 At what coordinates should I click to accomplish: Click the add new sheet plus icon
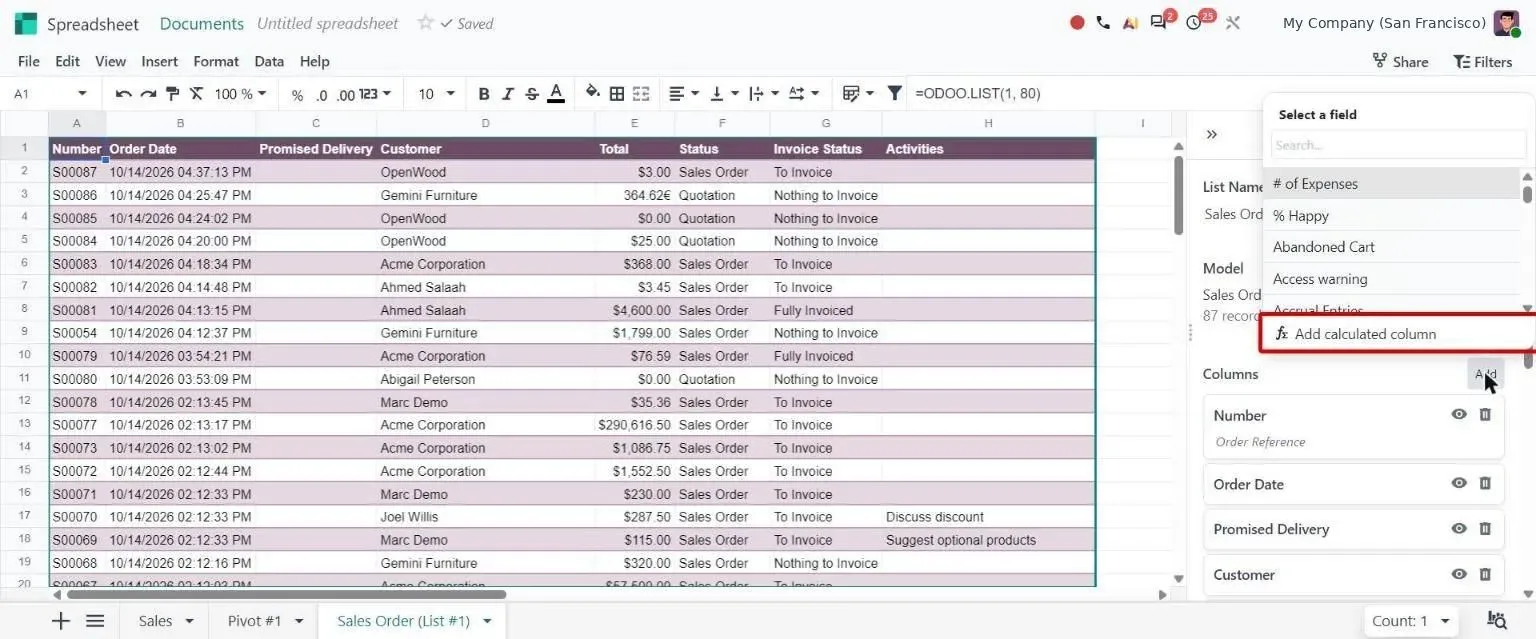point(61,621)
